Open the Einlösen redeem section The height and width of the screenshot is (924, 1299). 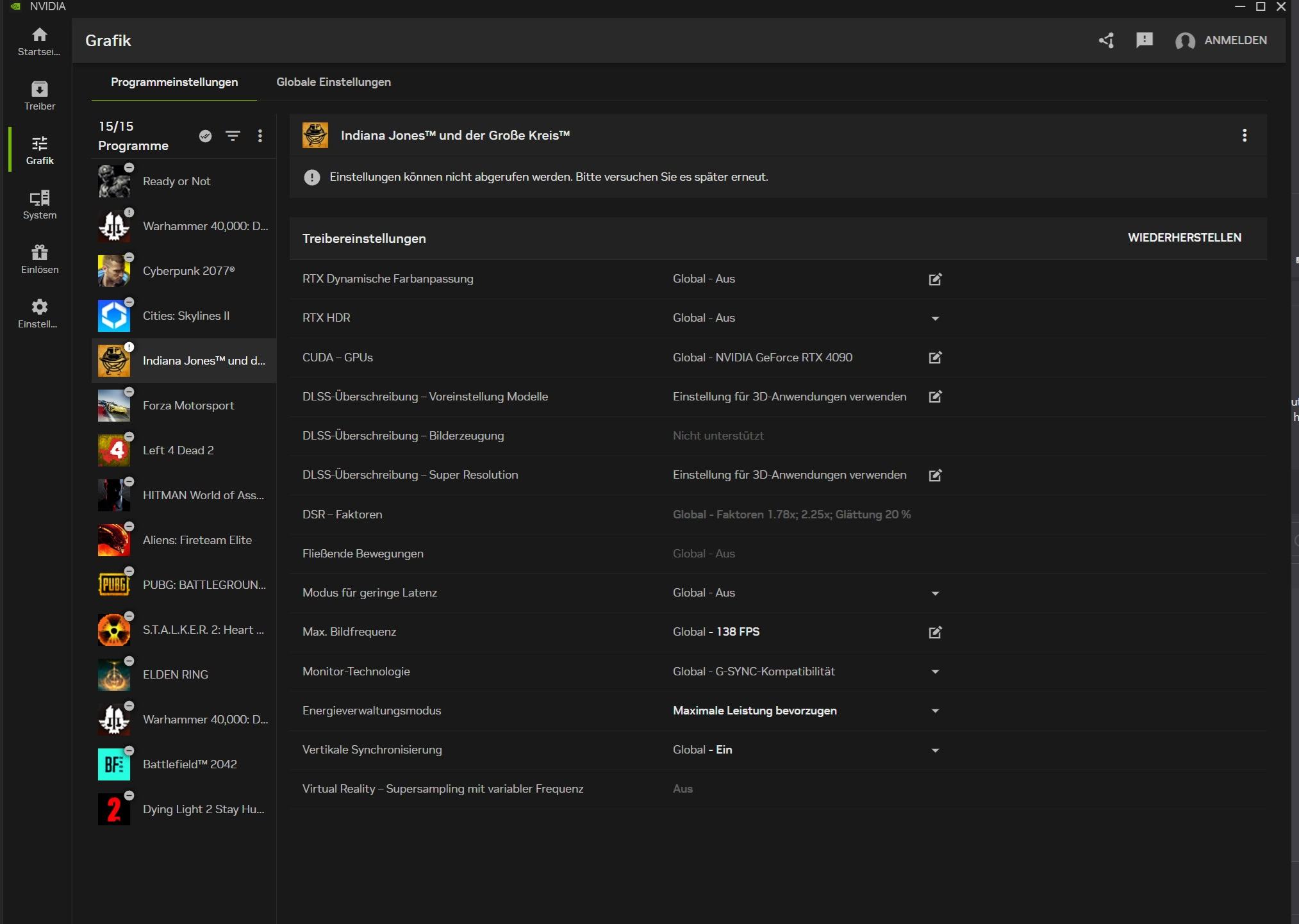click(x=39, y=259)
